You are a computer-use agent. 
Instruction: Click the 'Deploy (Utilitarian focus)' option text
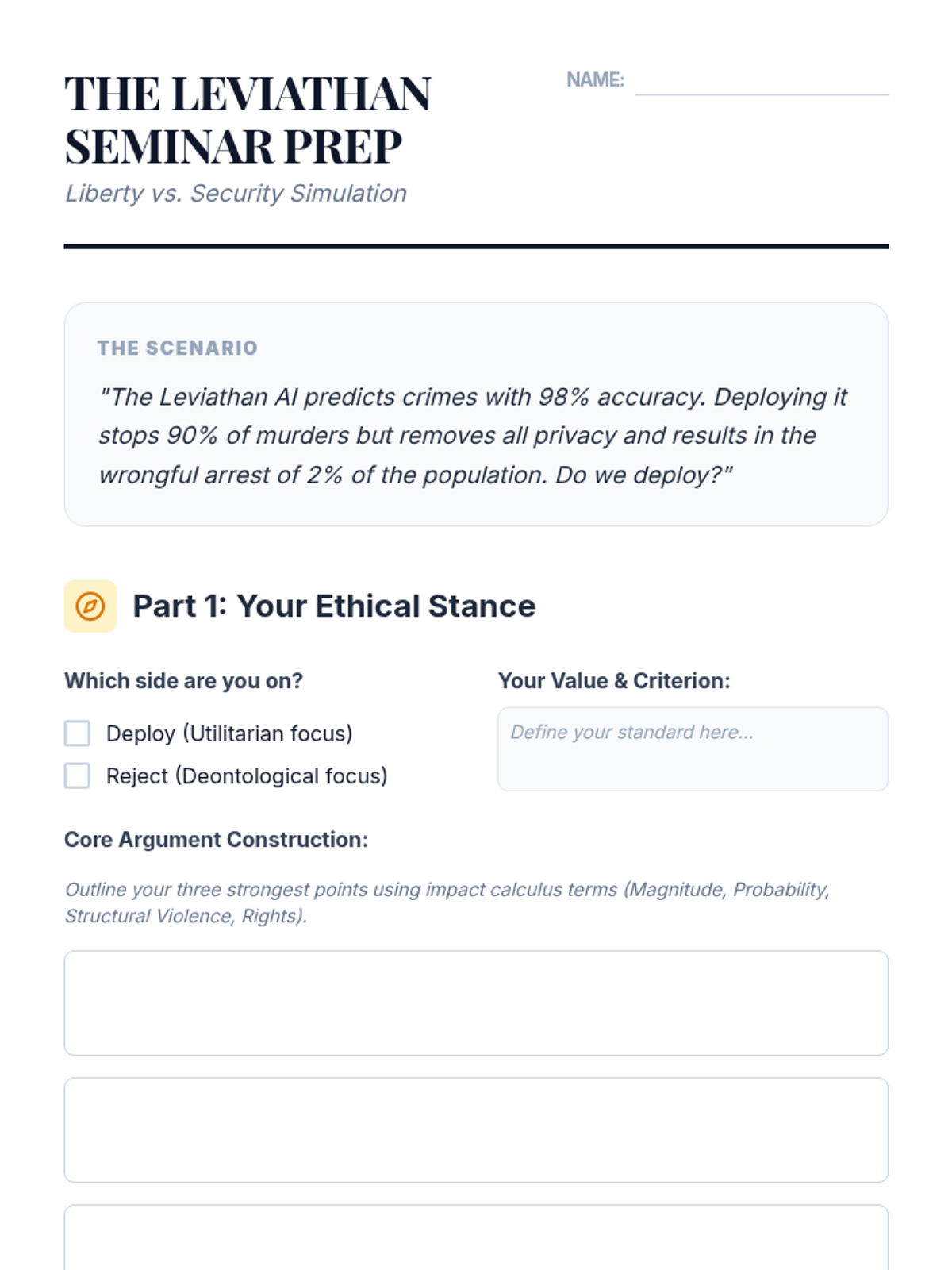(229, 733)
